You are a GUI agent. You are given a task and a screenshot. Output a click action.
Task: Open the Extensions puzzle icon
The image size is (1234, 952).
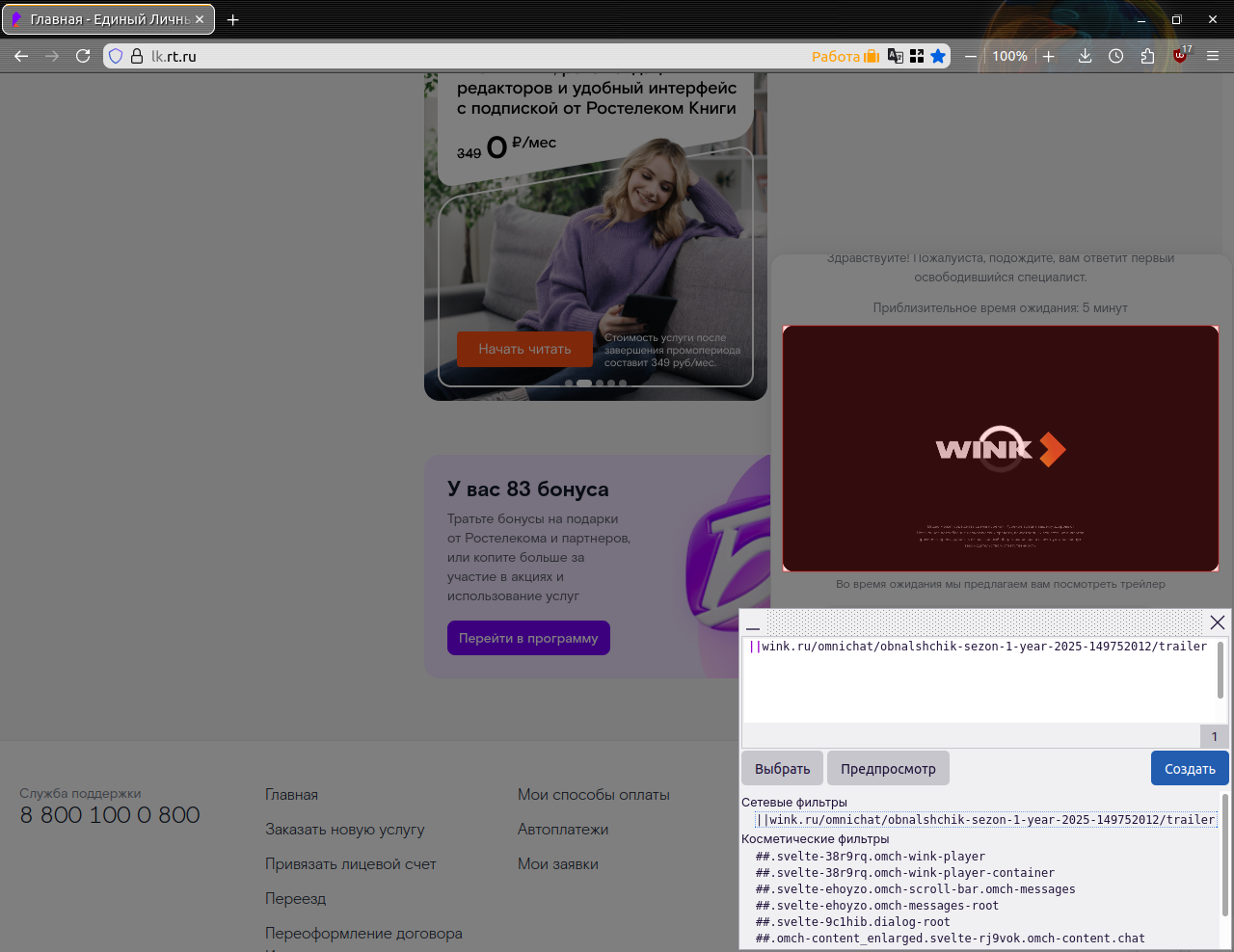point(1147,56)
